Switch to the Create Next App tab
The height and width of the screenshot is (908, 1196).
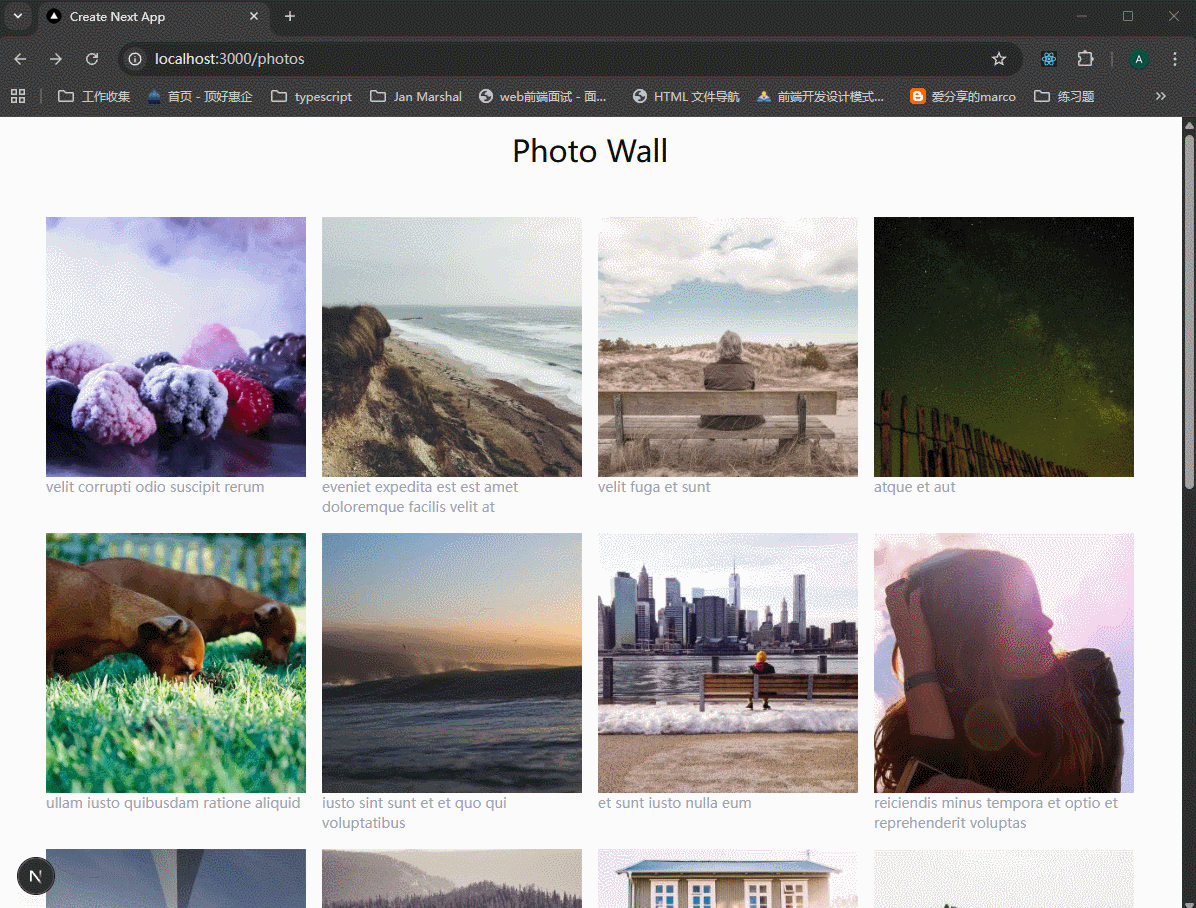[140, 17]
